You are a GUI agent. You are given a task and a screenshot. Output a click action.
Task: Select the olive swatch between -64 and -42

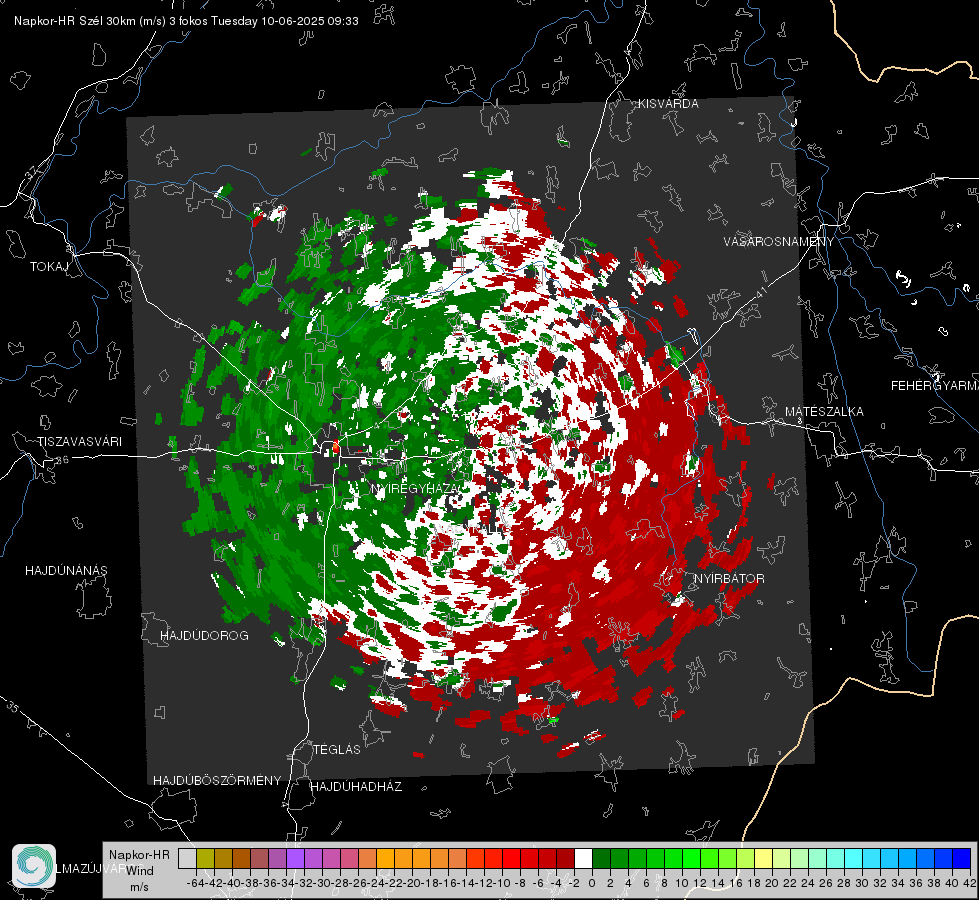click(x=205, y=858)
